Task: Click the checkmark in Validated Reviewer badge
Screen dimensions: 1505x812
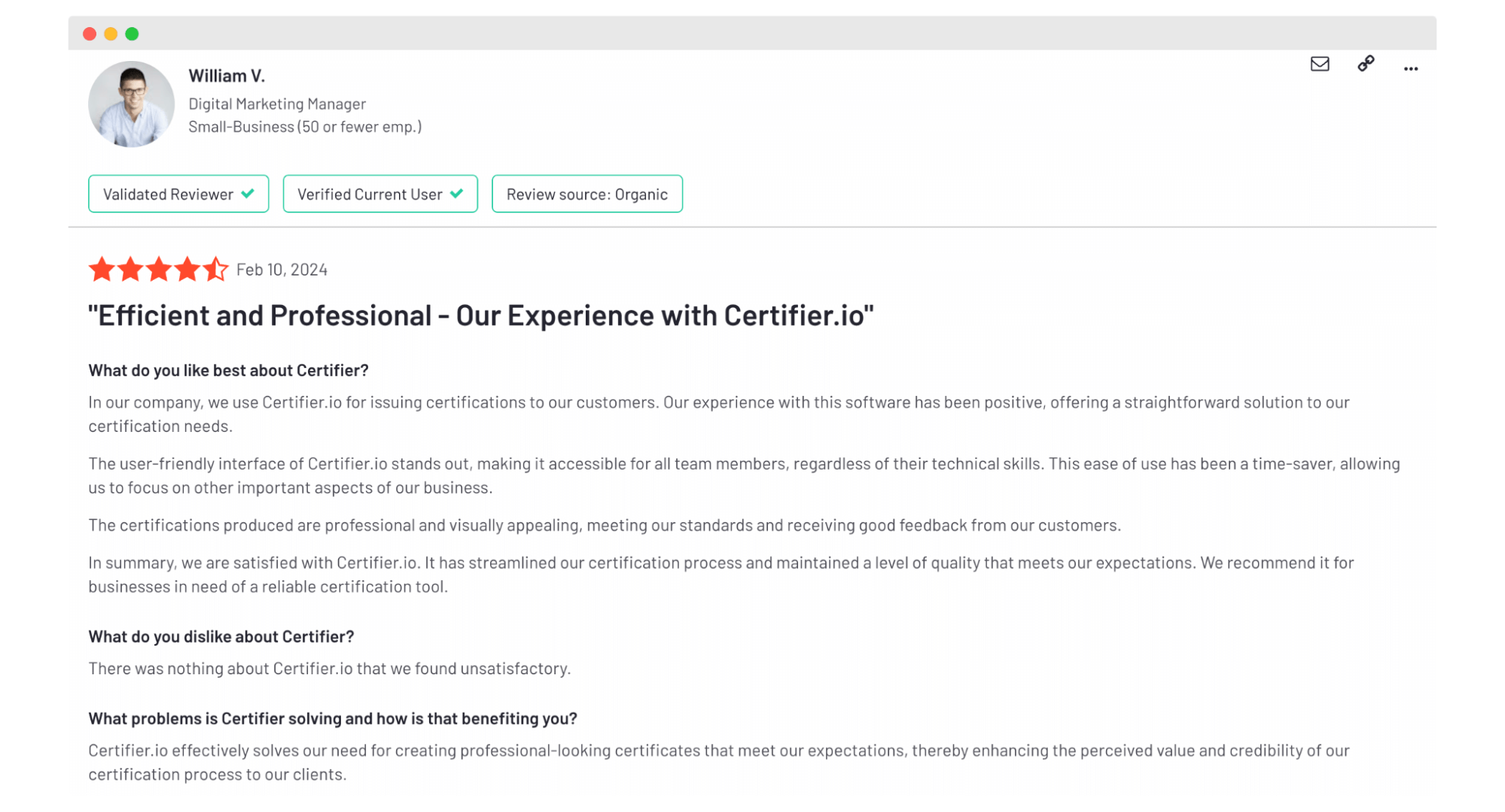Action: point(248,193)
